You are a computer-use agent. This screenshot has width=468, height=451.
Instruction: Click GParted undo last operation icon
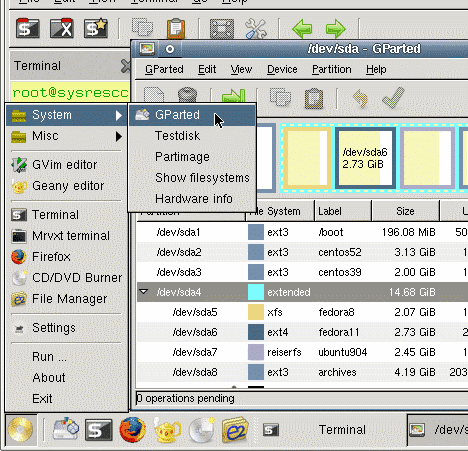click(360, 99)
